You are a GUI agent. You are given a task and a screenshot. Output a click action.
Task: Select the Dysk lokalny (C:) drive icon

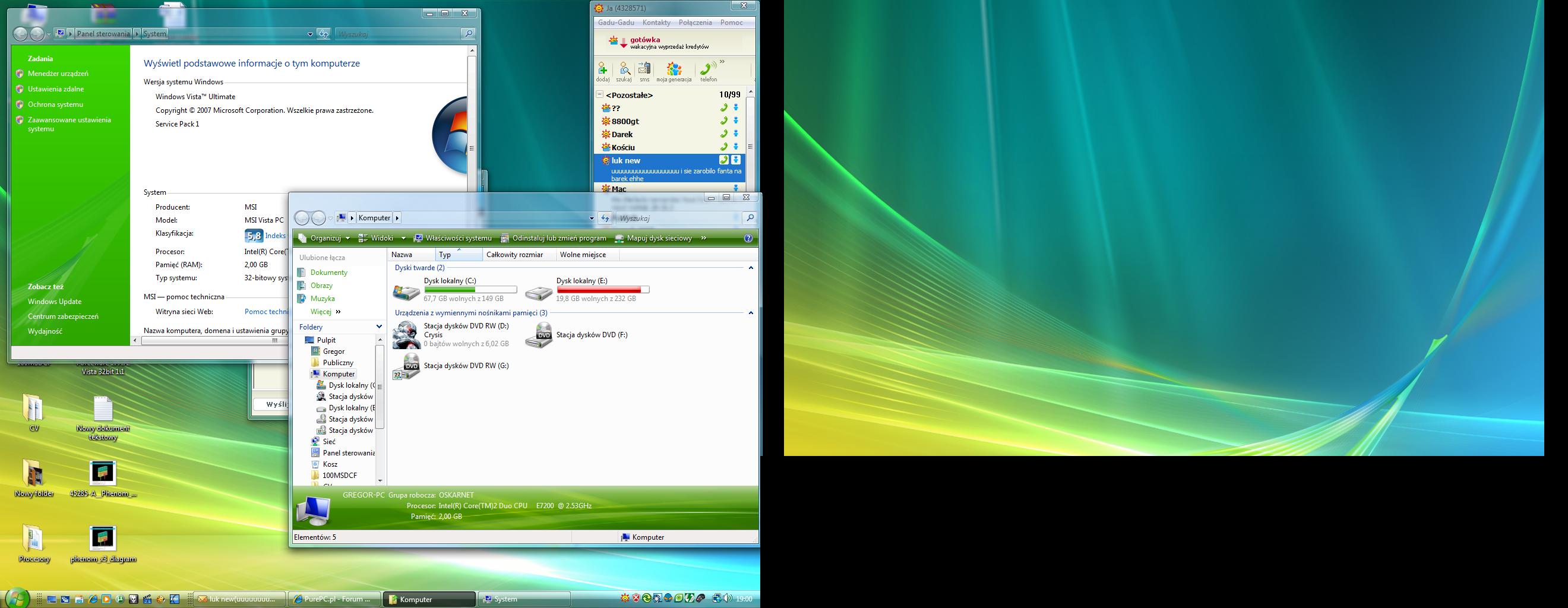click(x=406, y=292)
